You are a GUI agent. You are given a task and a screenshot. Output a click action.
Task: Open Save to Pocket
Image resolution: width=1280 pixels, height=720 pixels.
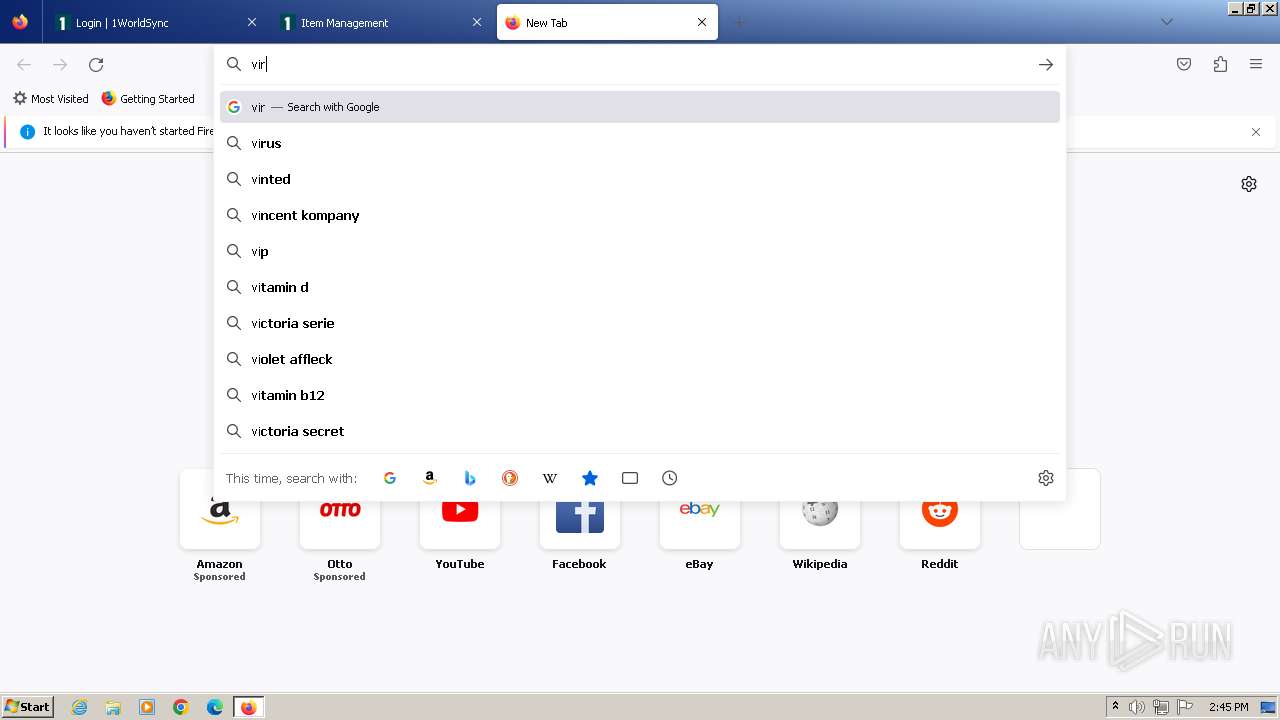pyautogui.click(x=1184, y=64)
